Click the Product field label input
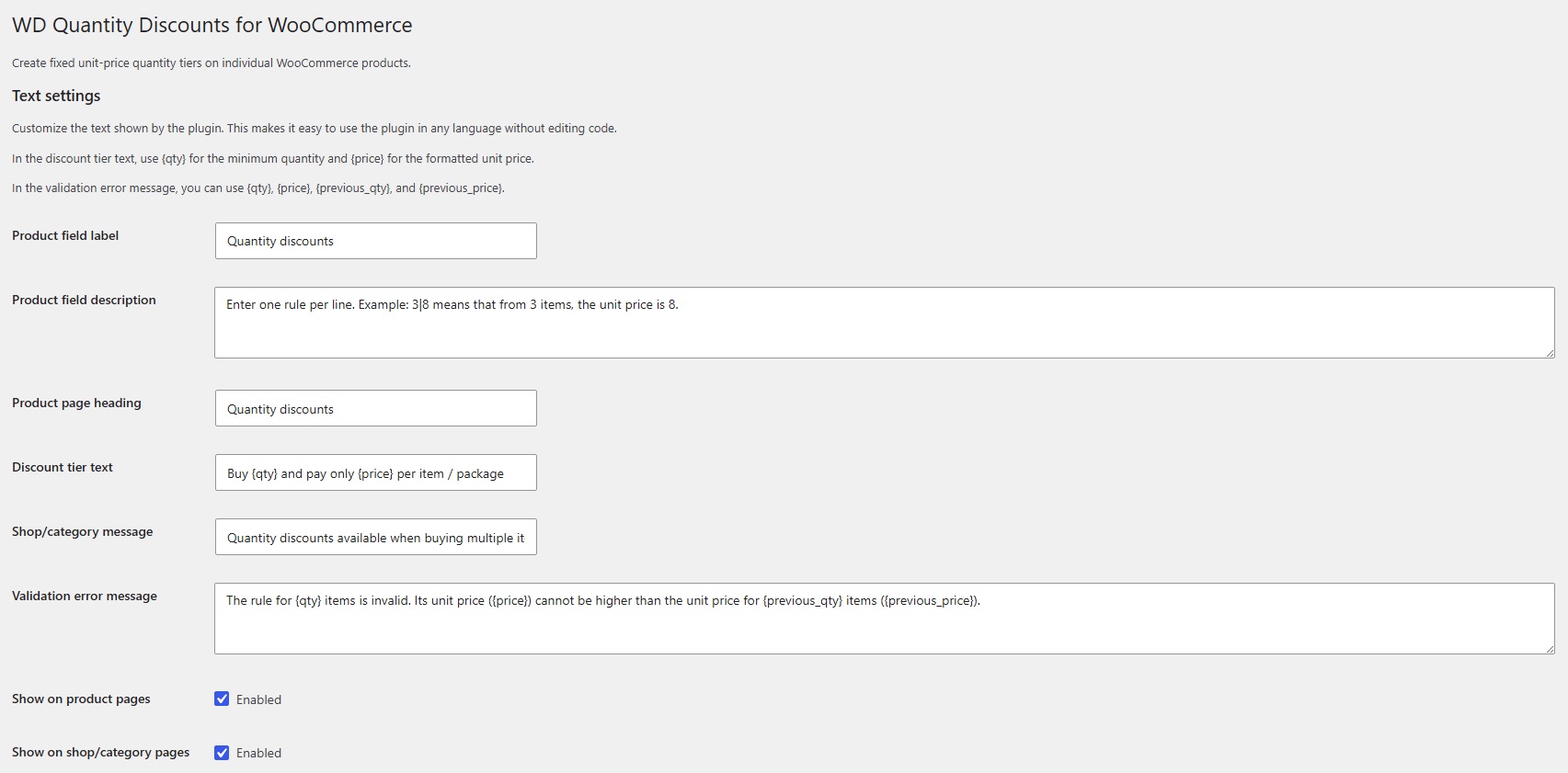 point(376,241)
